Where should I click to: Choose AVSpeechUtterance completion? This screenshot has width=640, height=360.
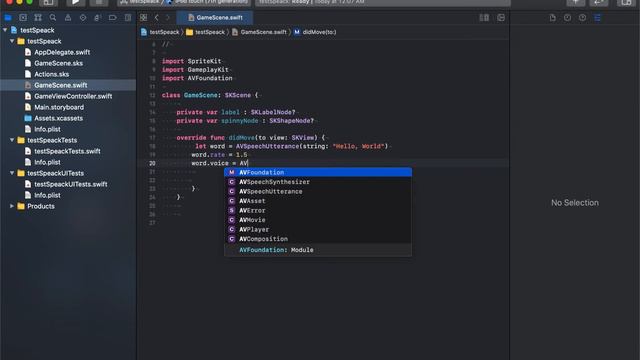[318, 191]
